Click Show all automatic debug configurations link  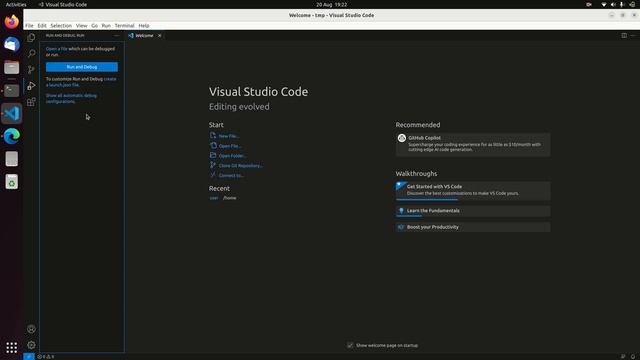pyautogui.click(x=71, y=98)
